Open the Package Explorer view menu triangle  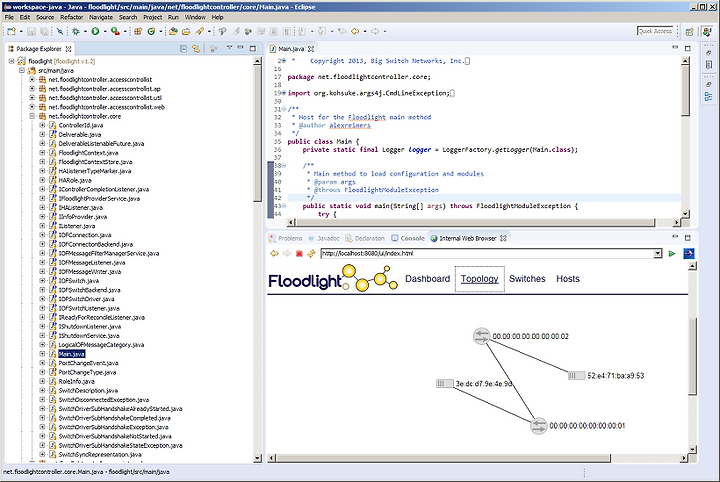[229, 47]
